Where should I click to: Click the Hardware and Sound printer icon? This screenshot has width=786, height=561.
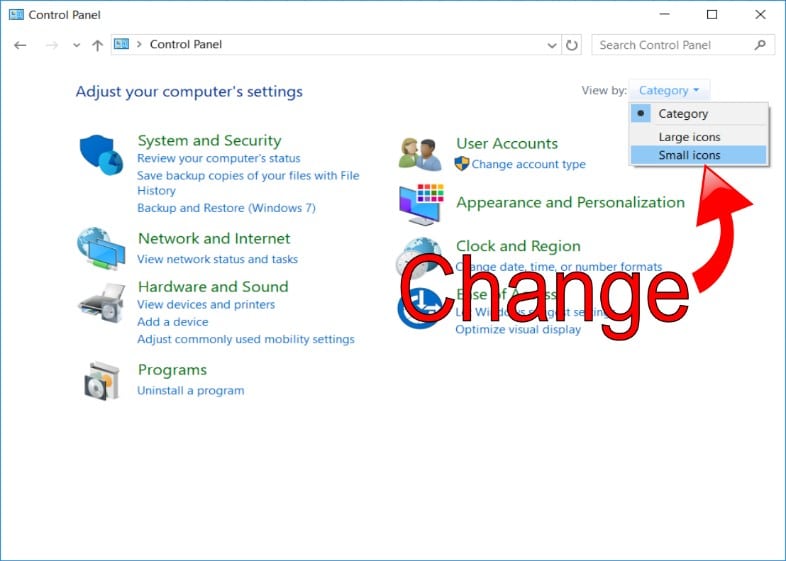click(x=101, y=302)
